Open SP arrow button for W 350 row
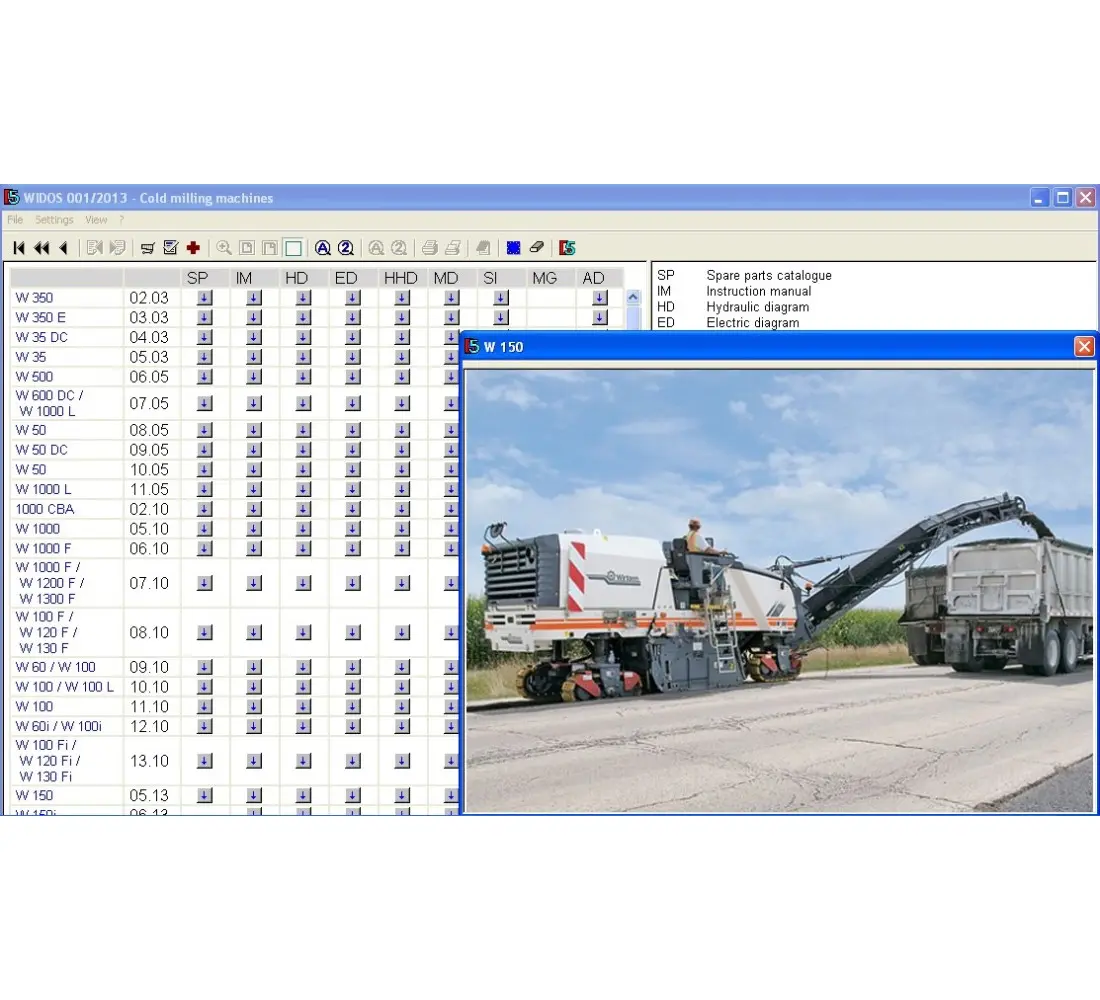Image resolution: width=1100 pixels, height=1000 pixels. [204, 298]
